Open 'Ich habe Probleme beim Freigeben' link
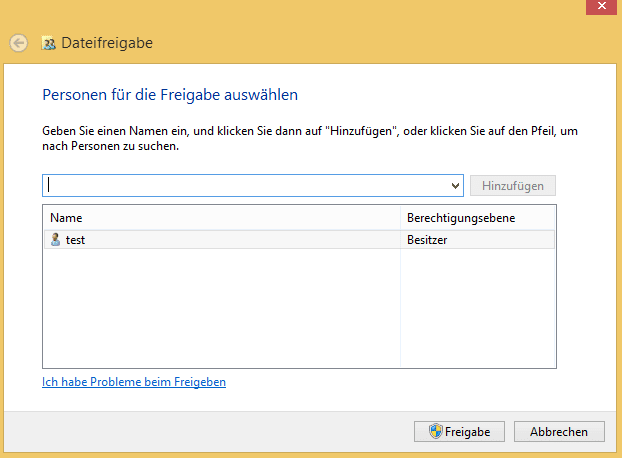This screenshot has height=458, width=622. [134, 382]
